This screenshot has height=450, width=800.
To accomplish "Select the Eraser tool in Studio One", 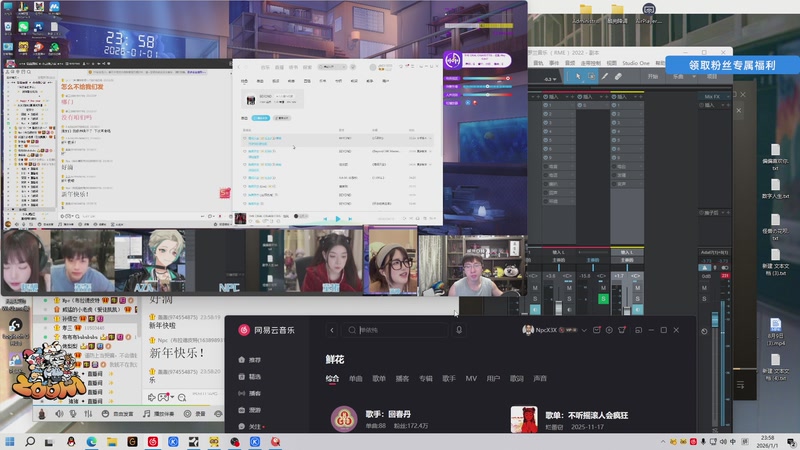I will pyautogui.click(x=618, y=77).
